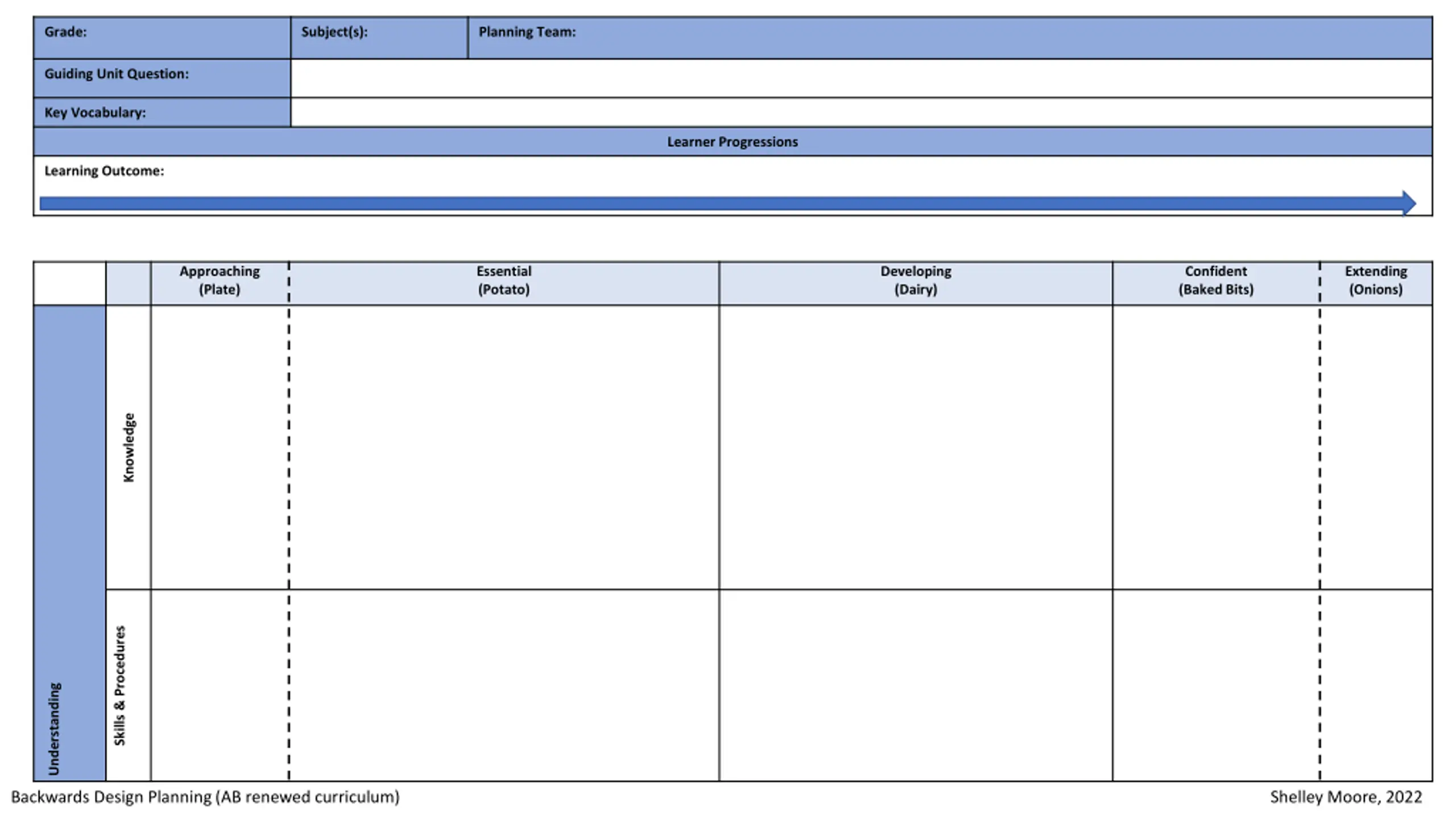1456x819 pixels.
Task: Click the Knowledge cell under Confident
Action: [1216, 447]
